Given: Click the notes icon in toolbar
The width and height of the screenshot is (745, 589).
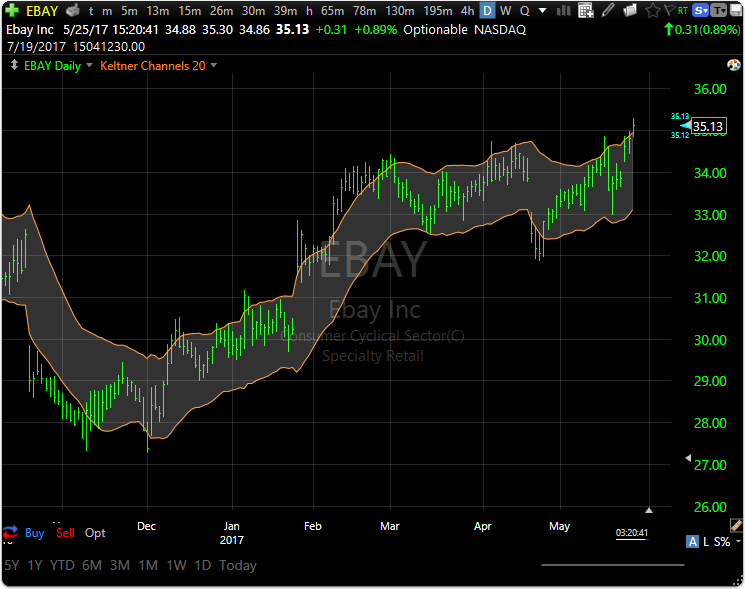Looking at the screenshot, I should coord(630,10).
